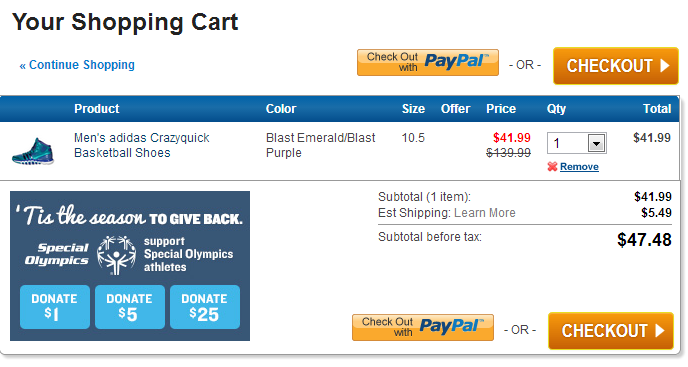
Task: Click the Special Olympics logo icon
Action: point(116,255)
